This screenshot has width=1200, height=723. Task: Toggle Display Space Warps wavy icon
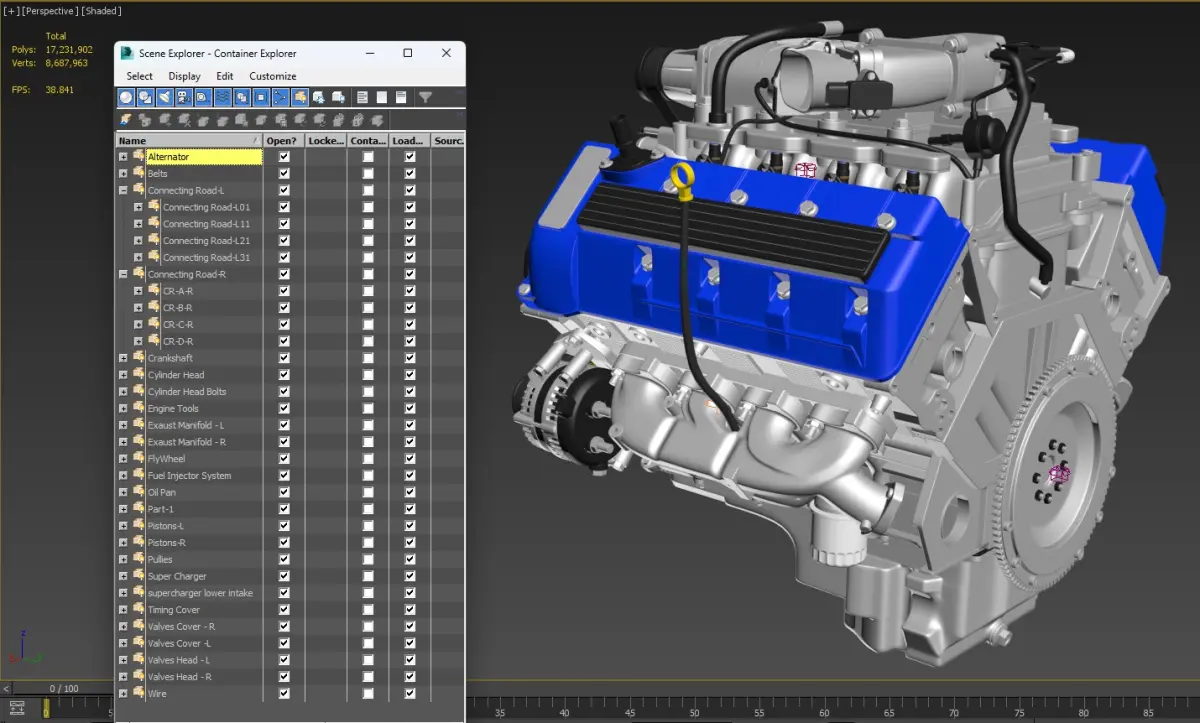pyautogui.click(x=222, y=97)
